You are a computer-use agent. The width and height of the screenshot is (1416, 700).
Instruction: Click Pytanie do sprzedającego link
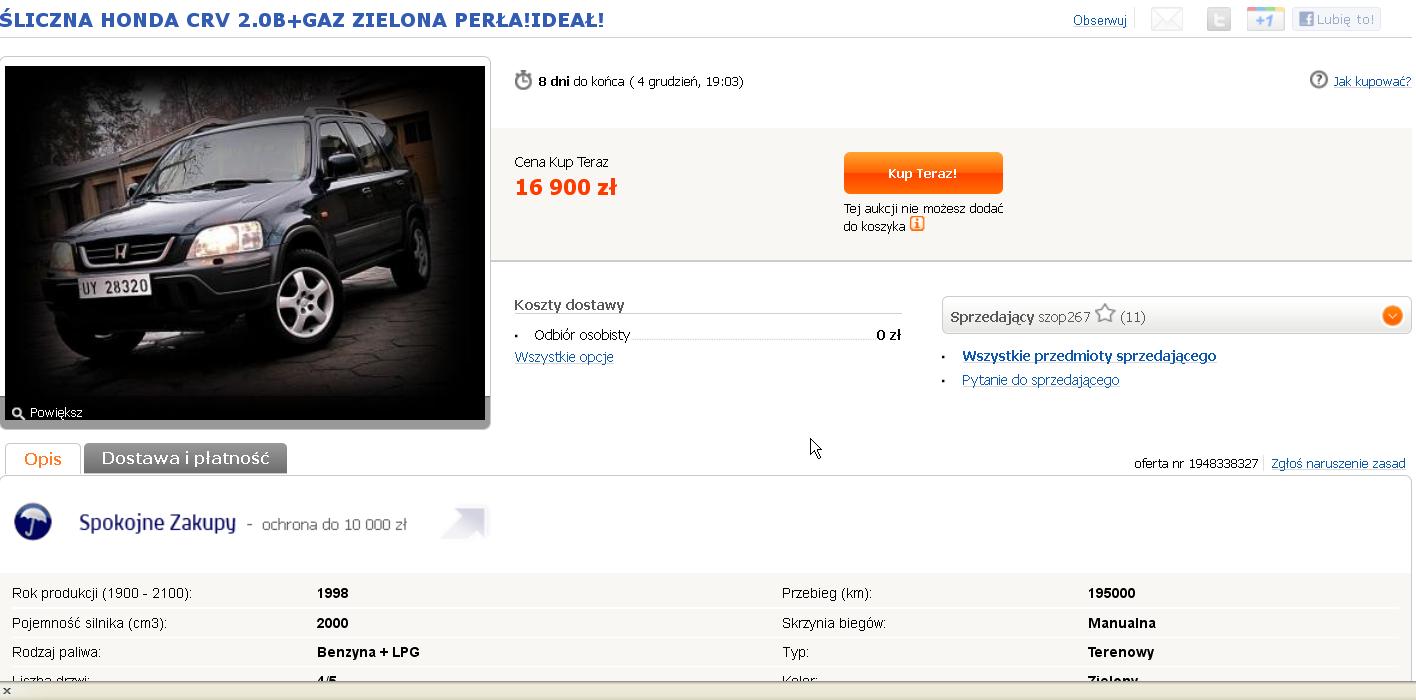[1040, 380]
